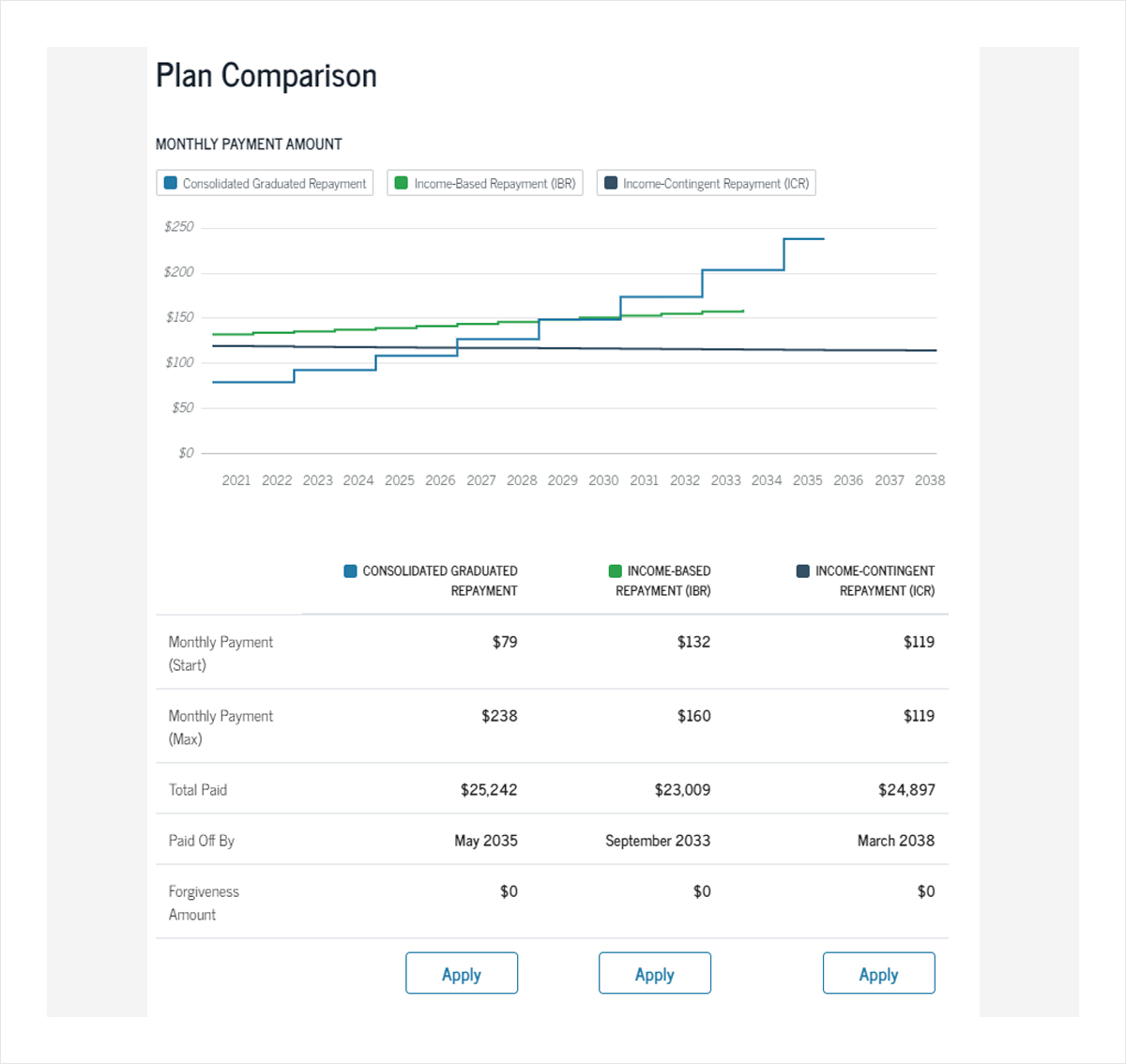This screenshot has height=1064, width=1126.
Task: Select the blue square in the CONSOLIDATED GRADUATED table header
Action: point(348,570)
